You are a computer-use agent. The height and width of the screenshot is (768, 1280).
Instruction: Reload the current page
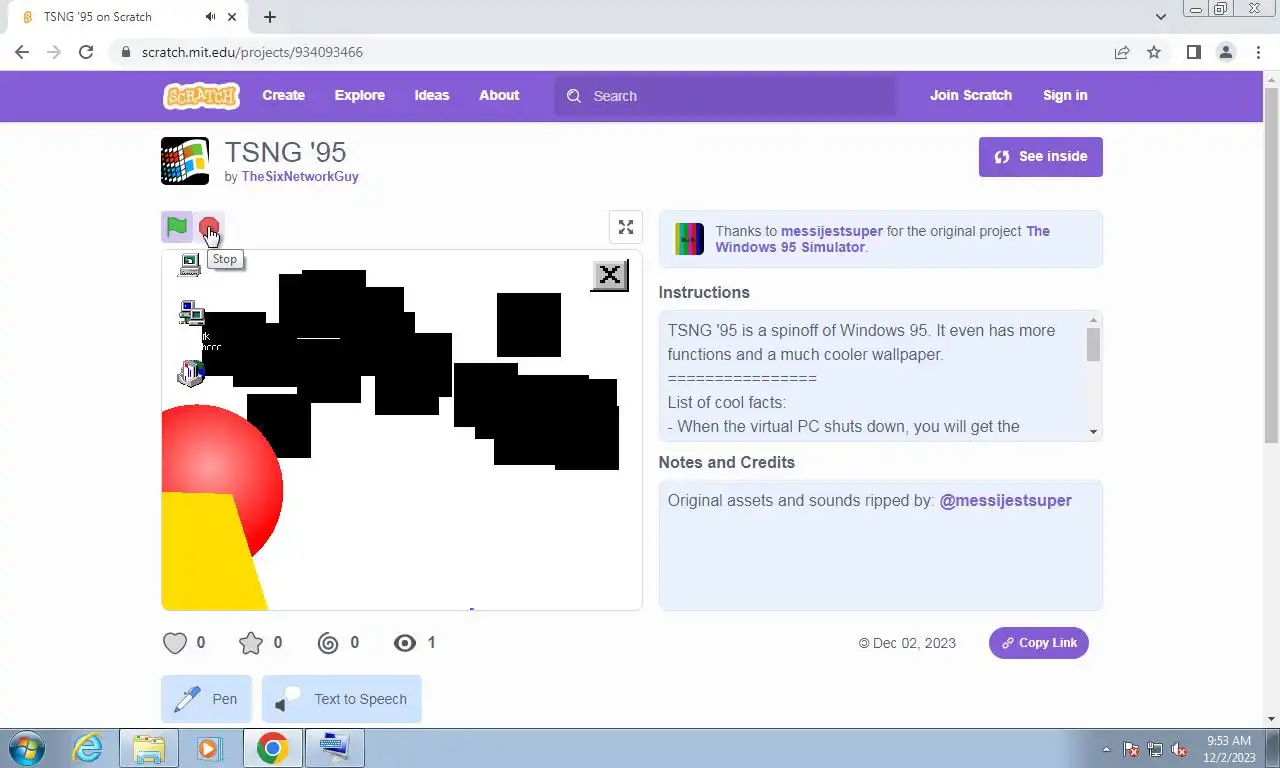[86, 52]
